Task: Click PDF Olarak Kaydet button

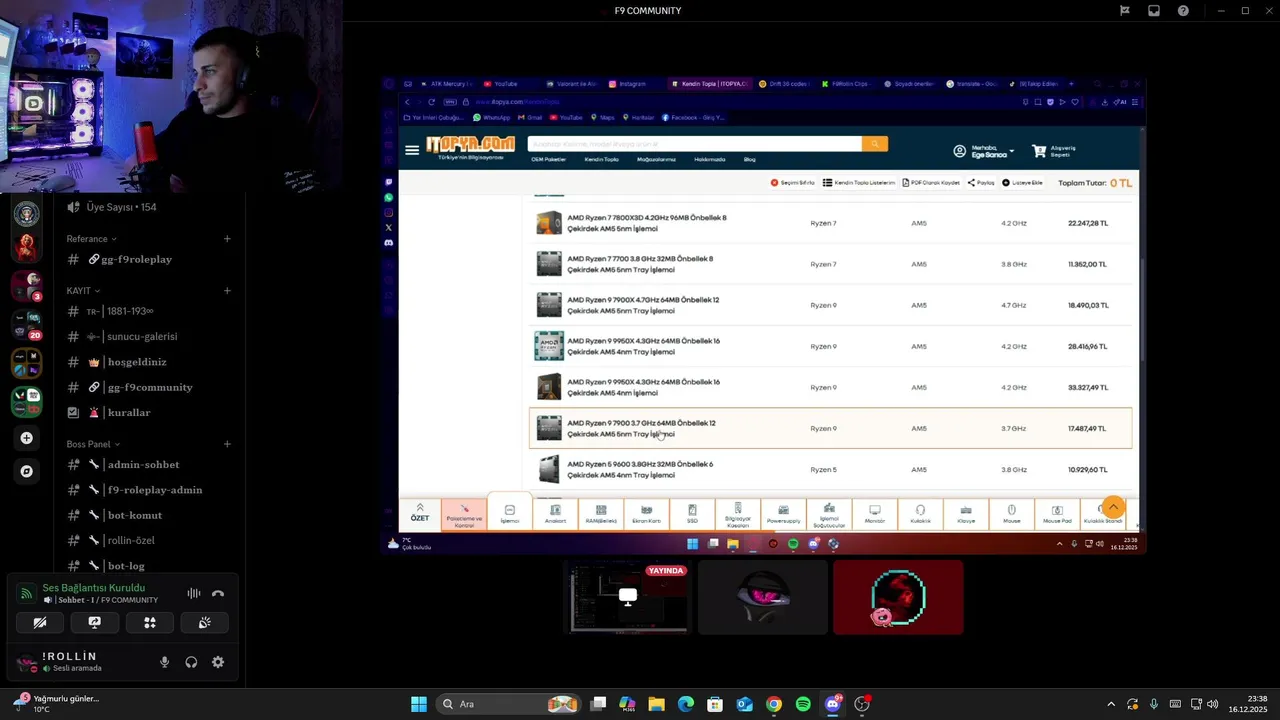Action: point(931,183)
